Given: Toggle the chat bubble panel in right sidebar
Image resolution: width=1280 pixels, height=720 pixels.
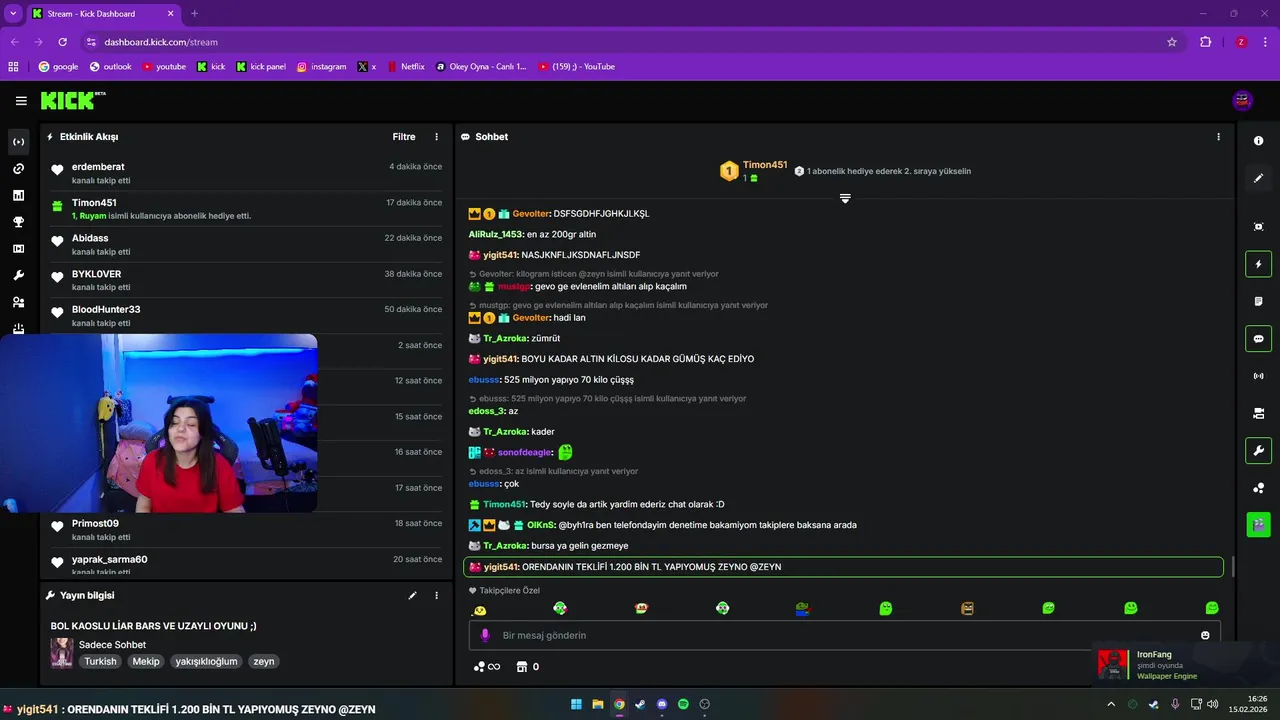Looking at the screenshot, I should pos(1258,339).
